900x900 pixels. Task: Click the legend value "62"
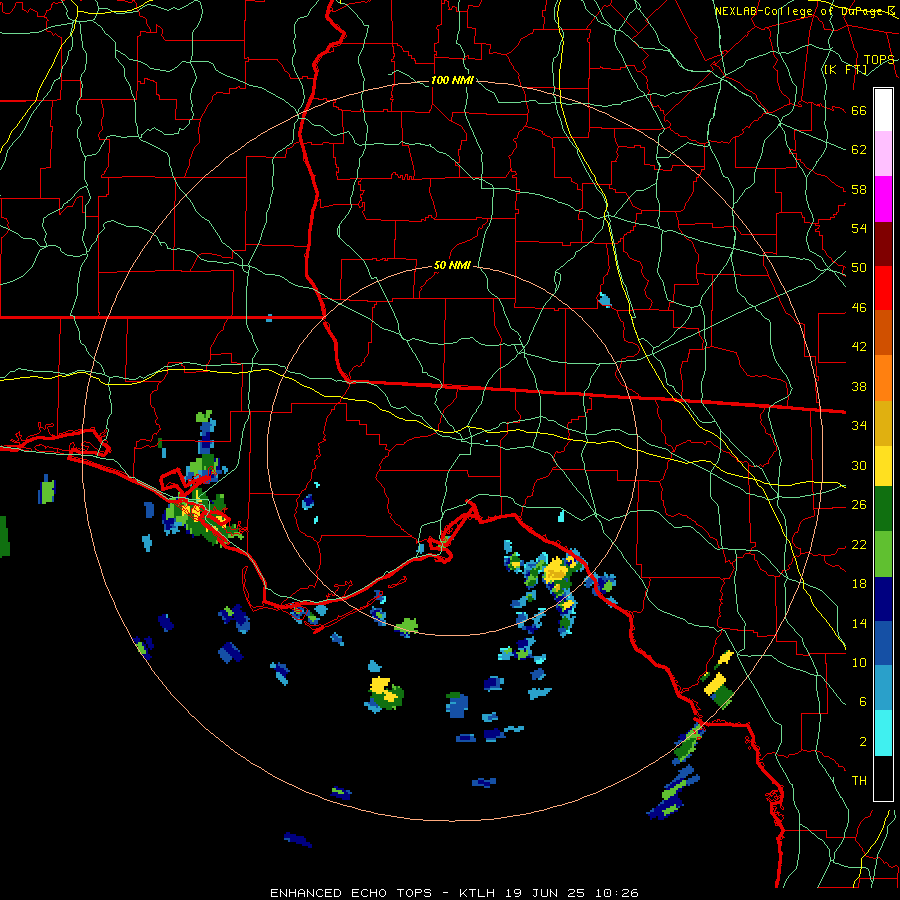pos(859,150)
